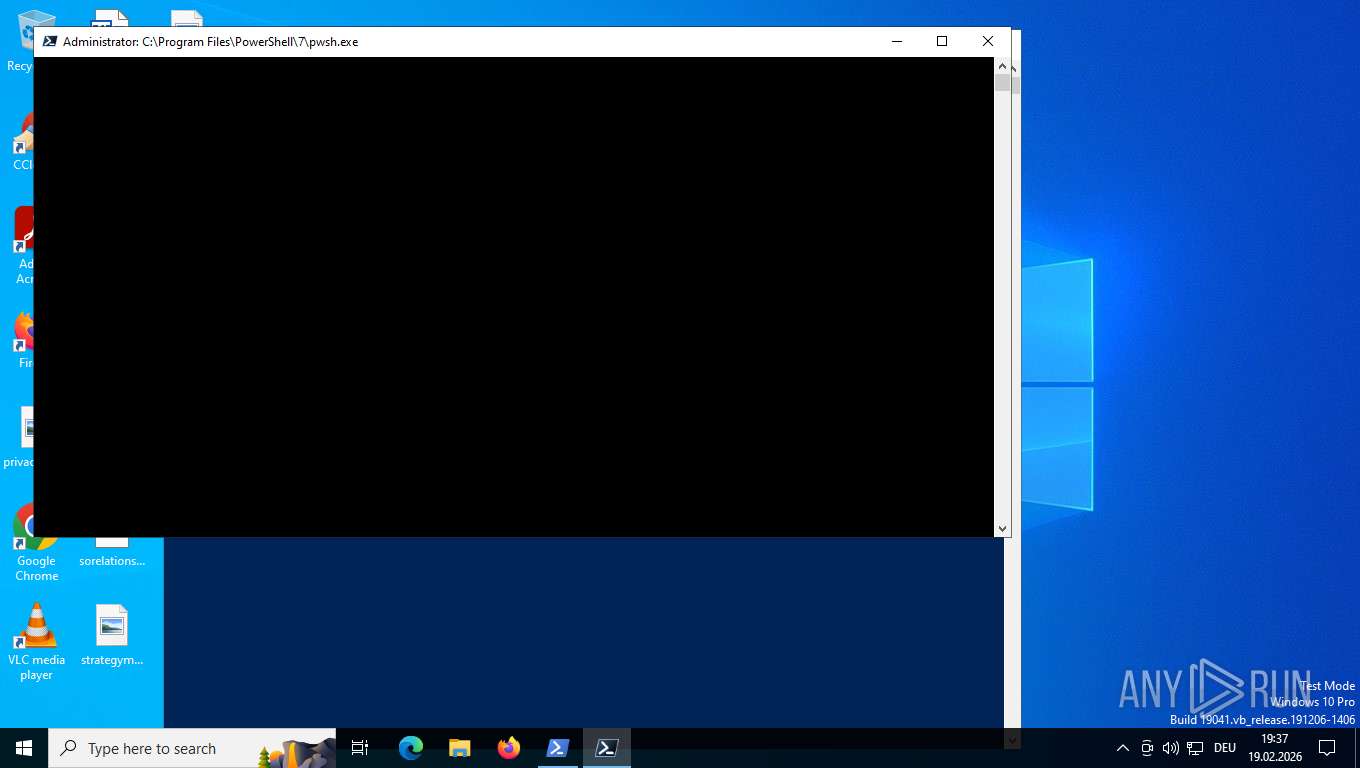Switch to the blue Windows PowerShell taskbar icon
The width and height of the screenshot is (1360, 768).
(x=558, y=748)
